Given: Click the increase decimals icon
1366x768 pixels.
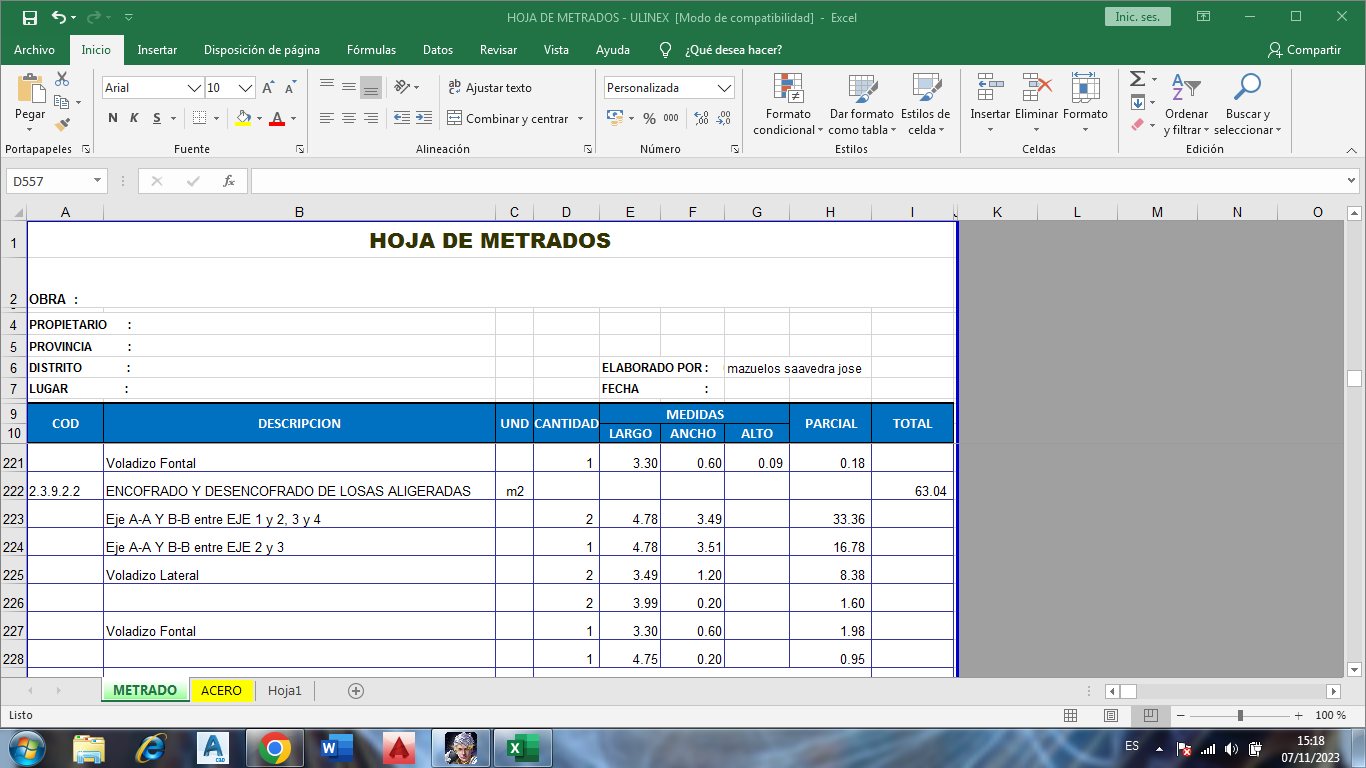Looking at the screenshot, I should [701, 118].
